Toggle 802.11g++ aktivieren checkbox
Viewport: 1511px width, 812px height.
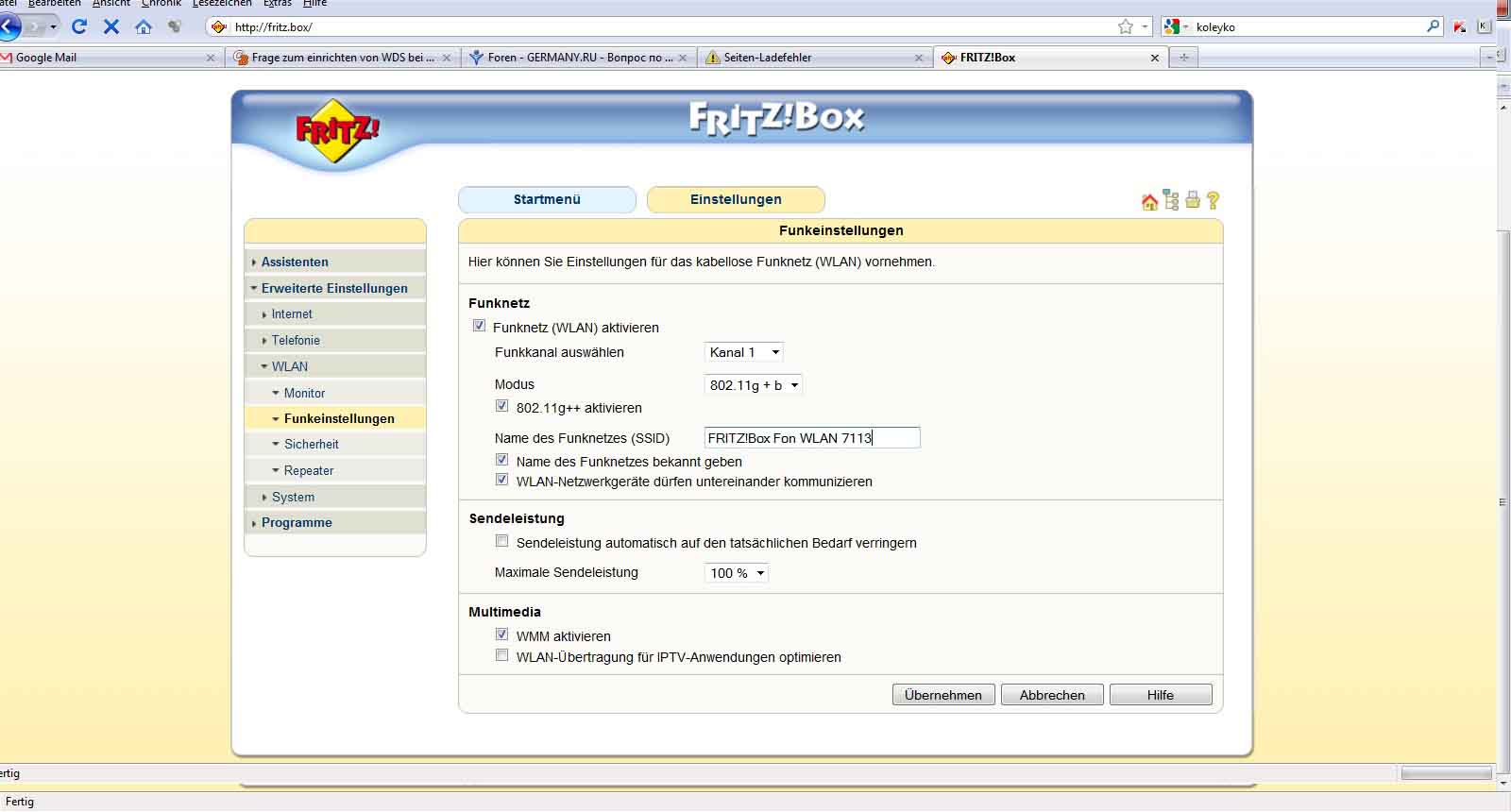tap(501, 406)
